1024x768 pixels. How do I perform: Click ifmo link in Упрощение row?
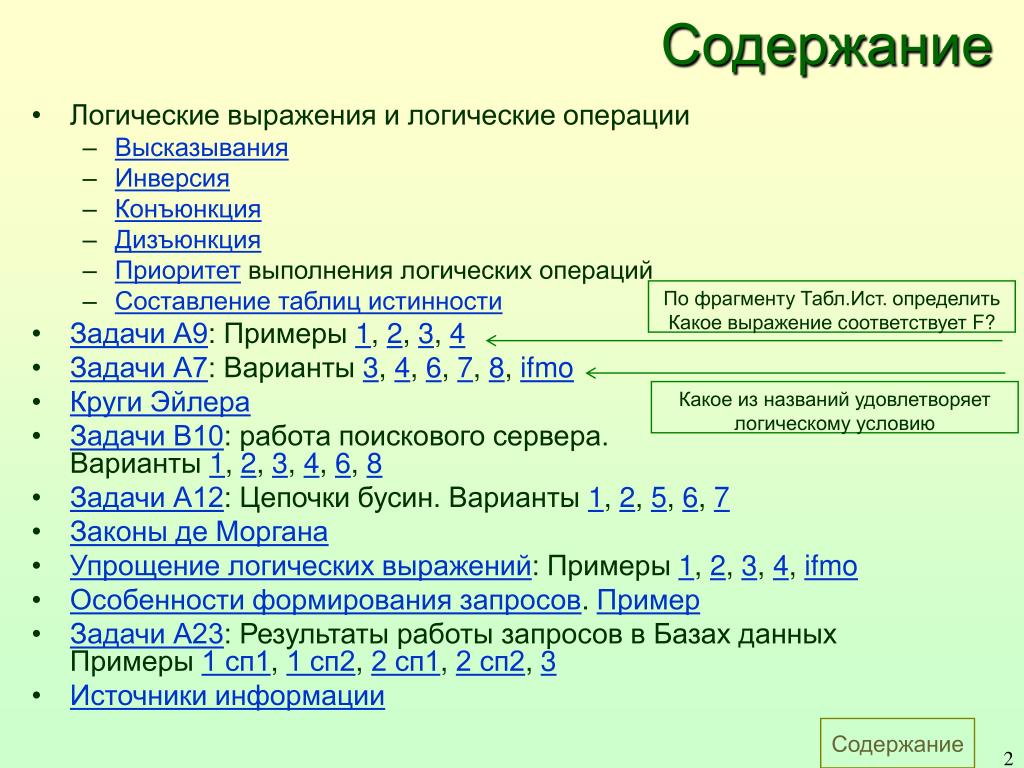831,566
